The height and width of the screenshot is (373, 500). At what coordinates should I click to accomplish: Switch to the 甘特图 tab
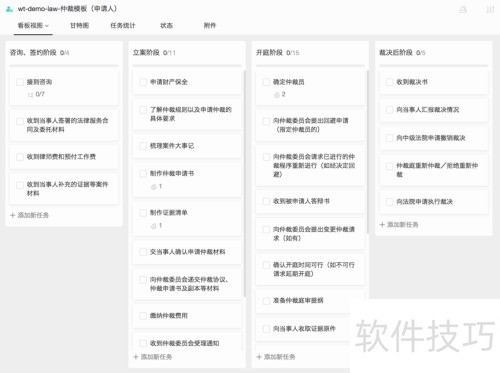point(79,25)
